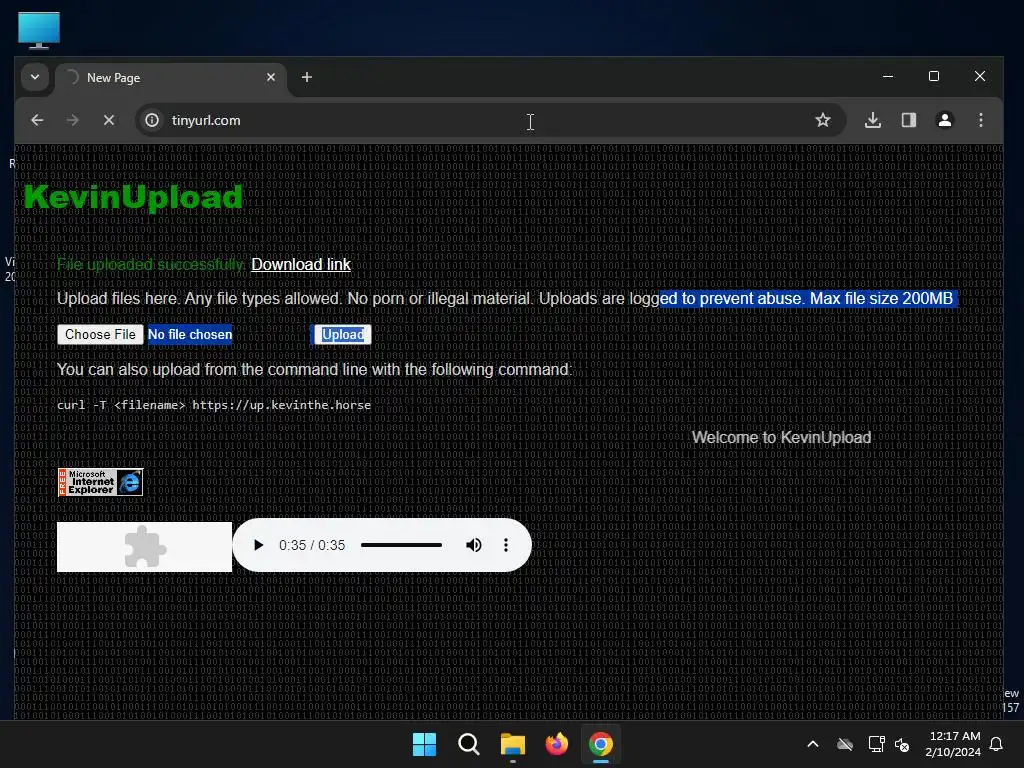Open File Explorer from the taskbar

click(x=513, y=744)
